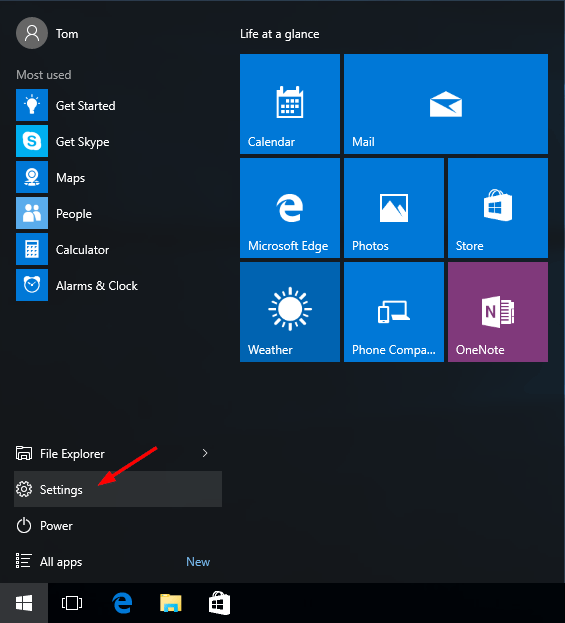Launch the Microsoft Edge tile
The image size is (565, 623).
coord(290,208)
